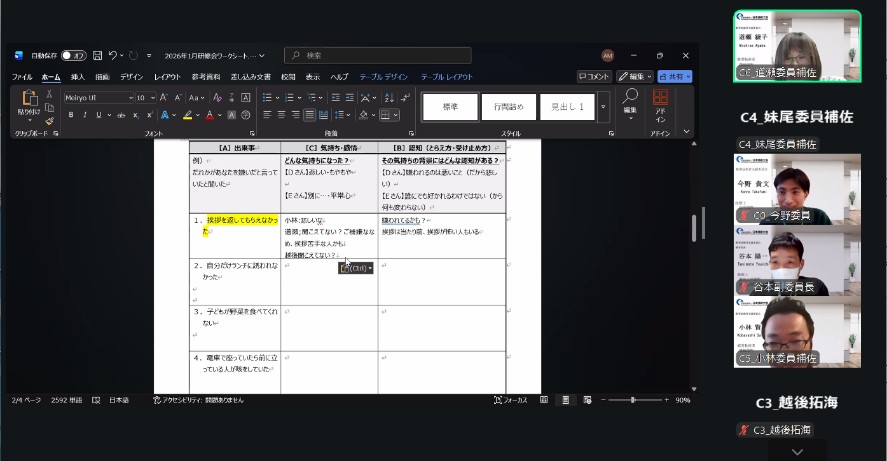Click the yellow text highlight color button
Viewport: 887px width, 461px height.
(x=187, y=115)
